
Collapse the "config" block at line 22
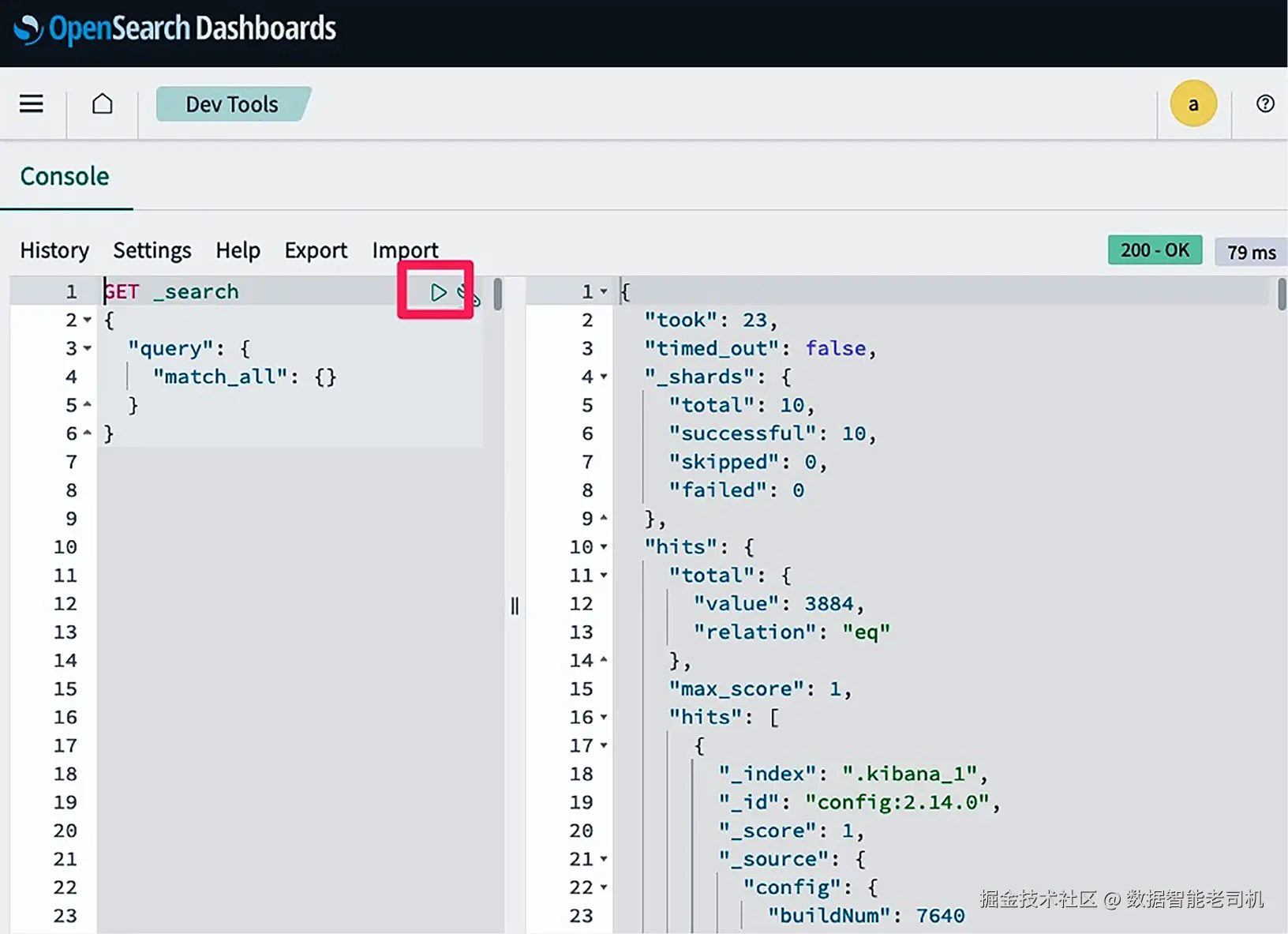(604, 887)
